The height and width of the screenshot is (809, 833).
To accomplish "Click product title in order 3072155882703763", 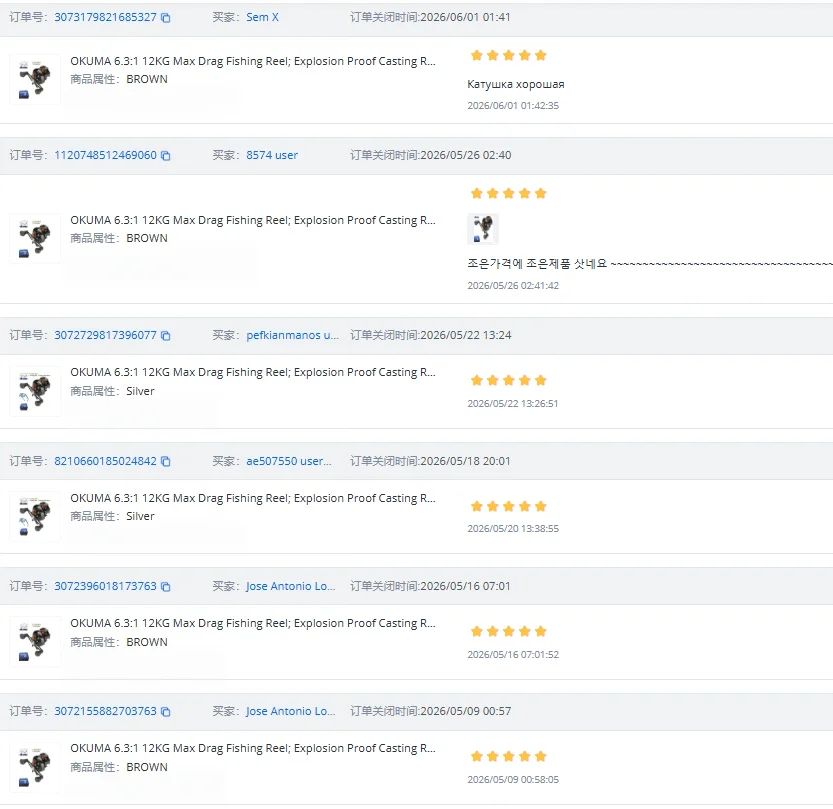I will click(x=253, y=748).
